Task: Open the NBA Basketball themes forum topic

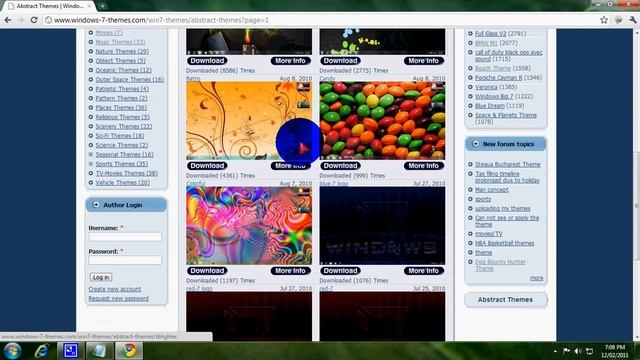Action: [x=504, y=243]
